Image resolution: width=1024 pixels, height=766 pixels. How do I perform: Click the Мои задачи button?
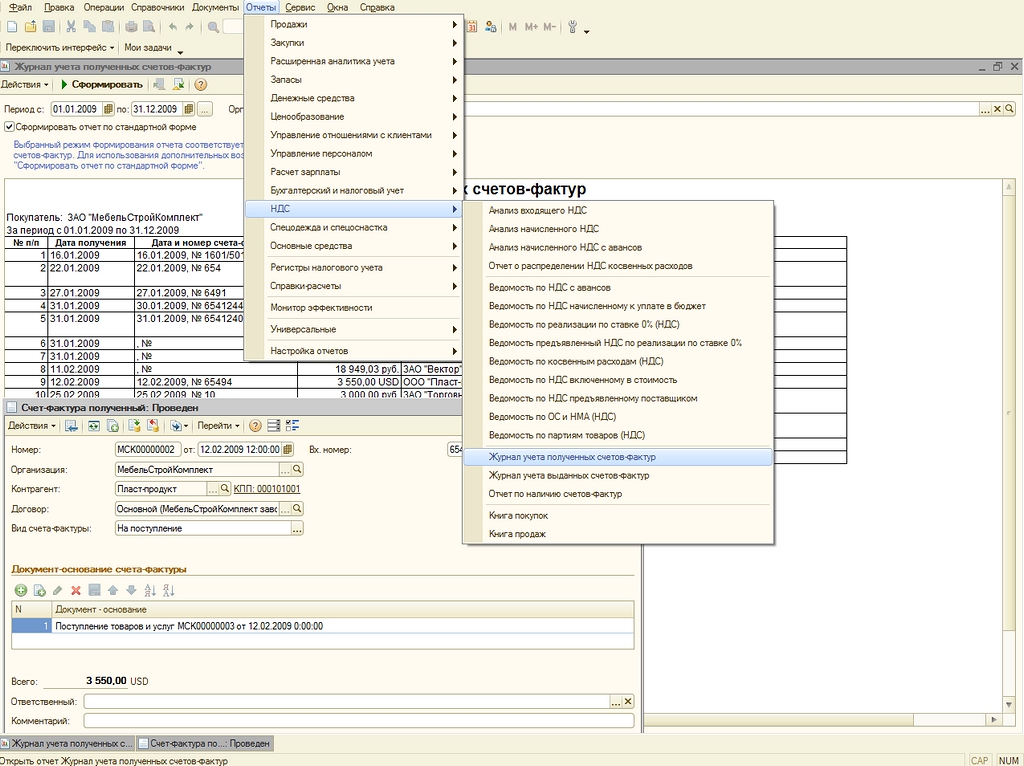148,48
